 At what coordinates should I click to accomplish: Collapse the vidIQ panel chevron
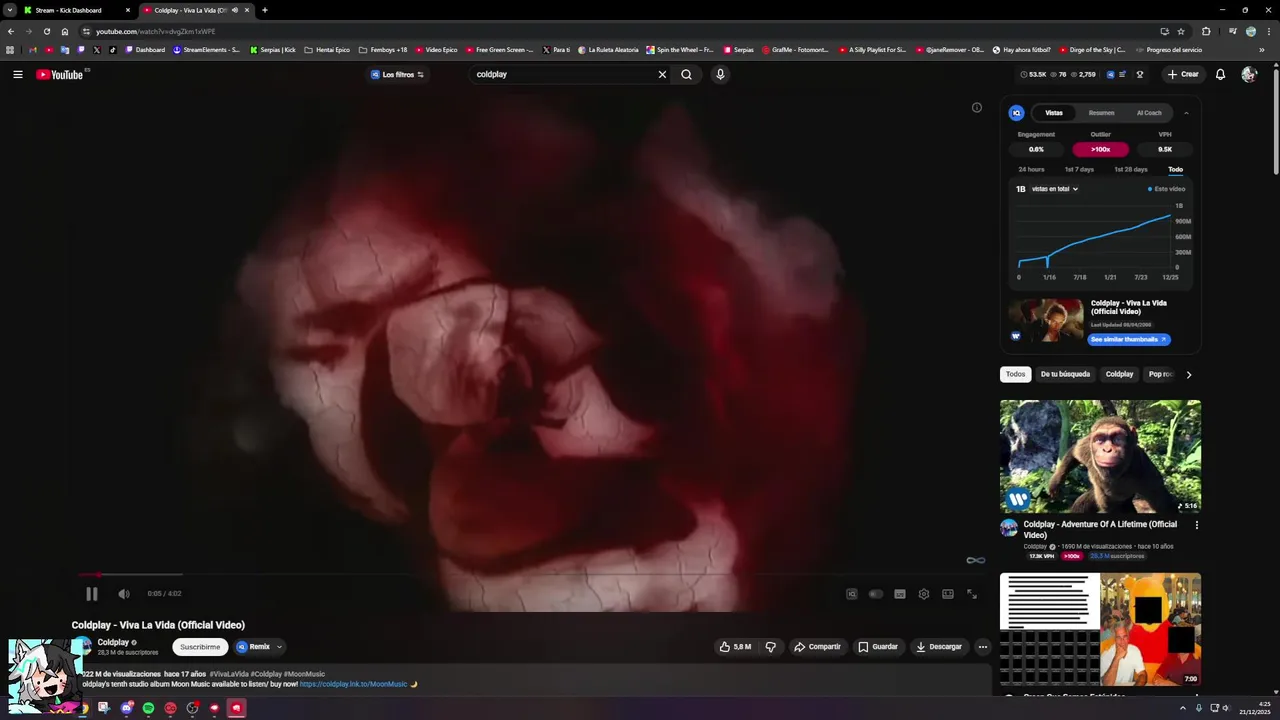click(x=1187, y=113)
